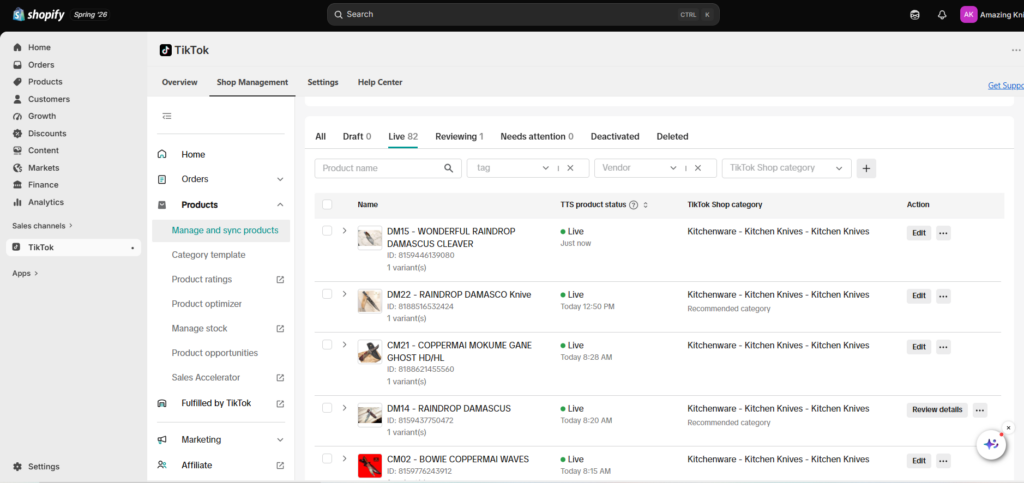The height and width of the screenshot is (483, 1024).
Task: Open more actions for DM15 cleaver
Action: [x=943, y=233]
